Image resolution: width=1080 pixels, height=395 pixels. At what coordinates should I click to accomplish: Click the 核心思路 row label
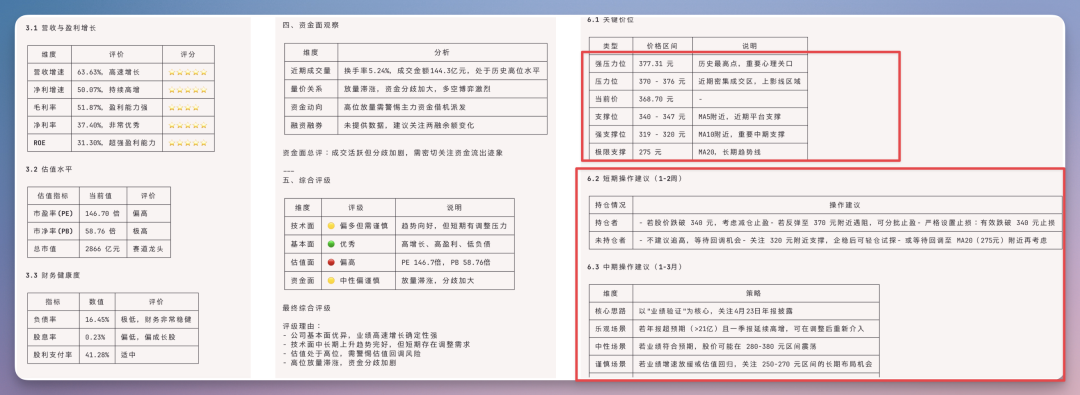610,311
